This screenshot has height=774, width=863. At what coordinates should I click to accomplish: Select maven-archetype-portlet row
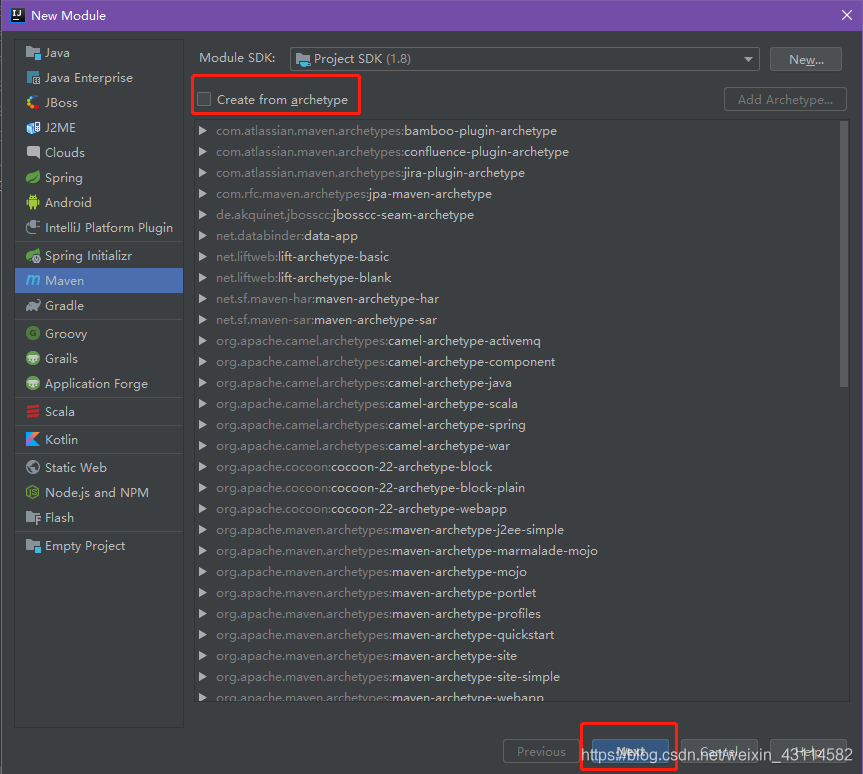point(516,592)
